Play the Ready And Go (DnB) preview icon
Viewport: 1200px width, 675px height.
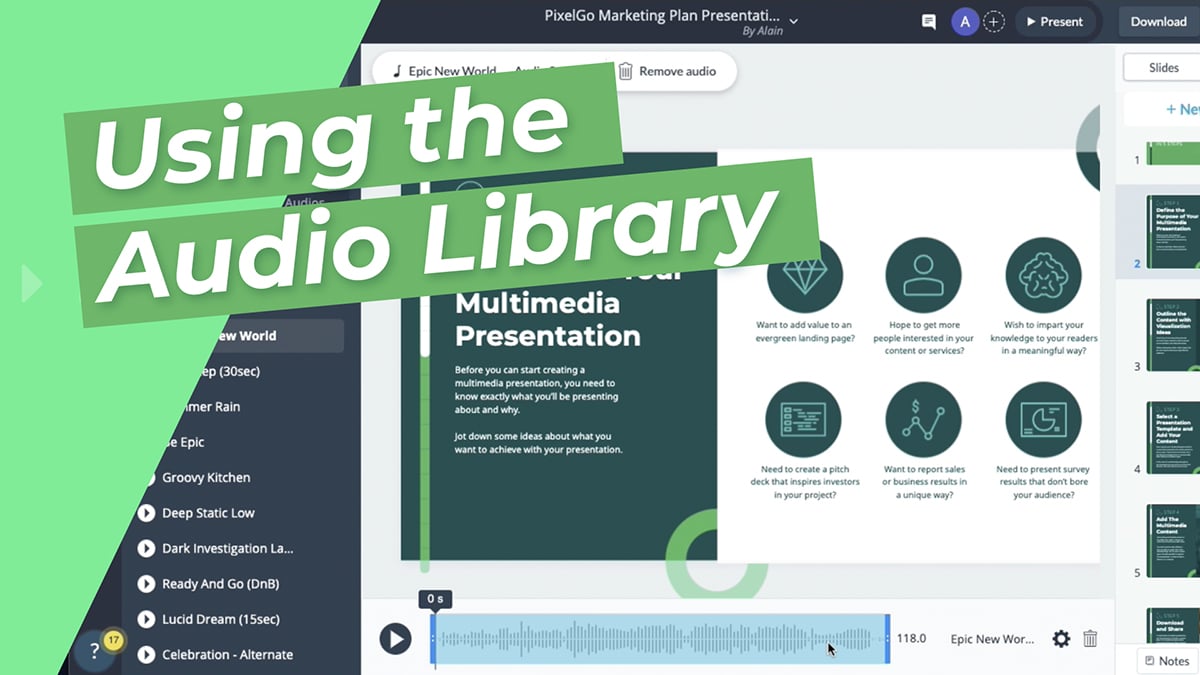pyautogui.click(x=146, y=584)
